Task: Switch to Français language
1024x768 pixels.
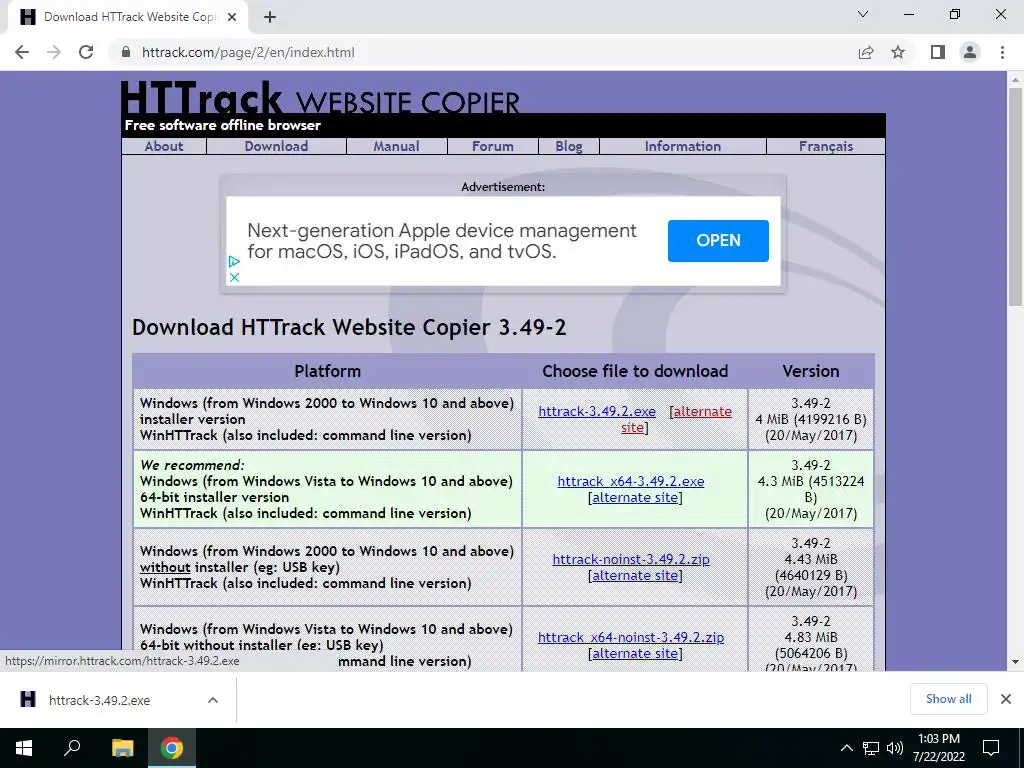Action: coord(826,146)
